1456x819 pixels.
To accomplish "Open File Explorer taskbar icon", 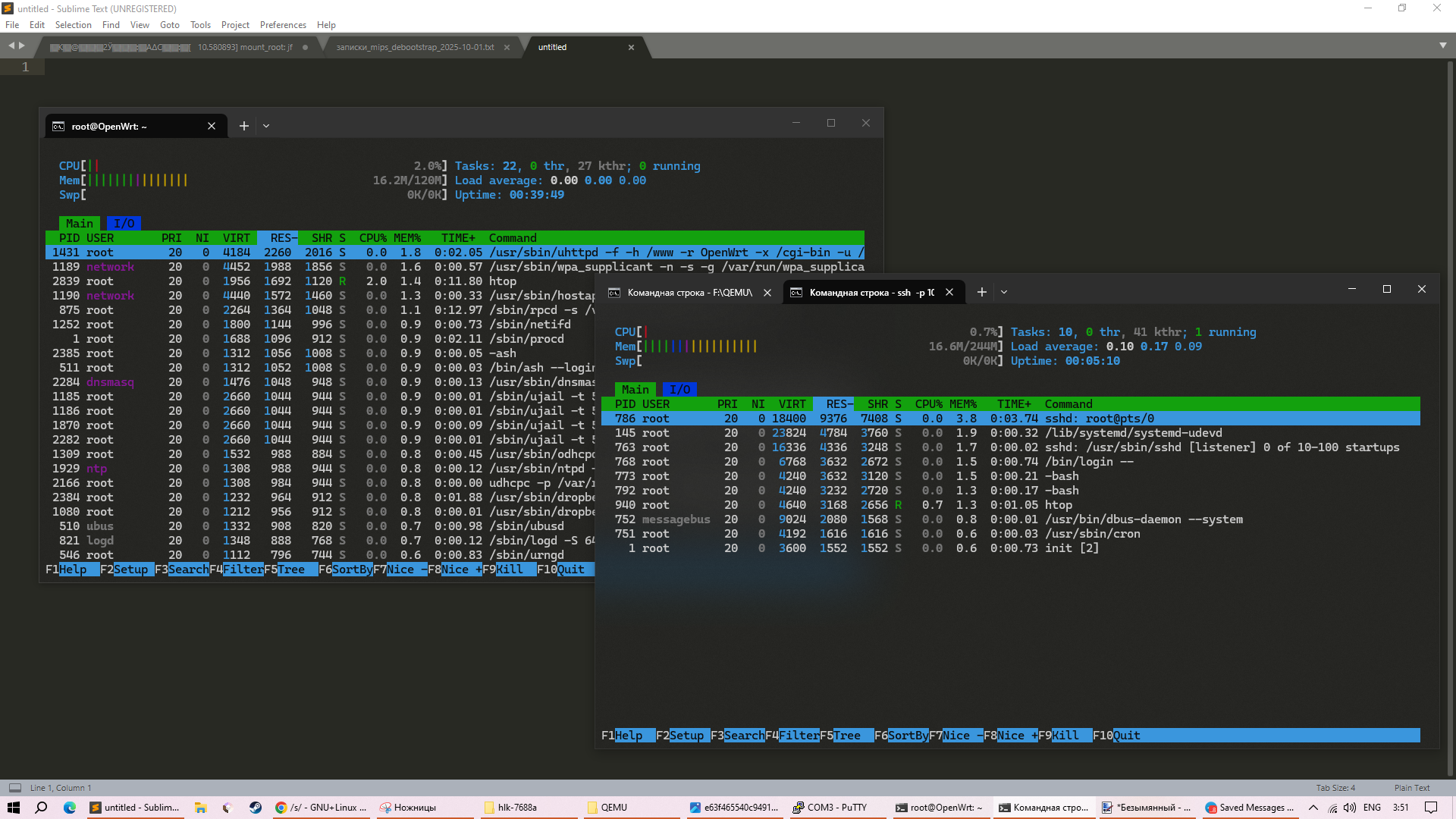I will point(200,808).
